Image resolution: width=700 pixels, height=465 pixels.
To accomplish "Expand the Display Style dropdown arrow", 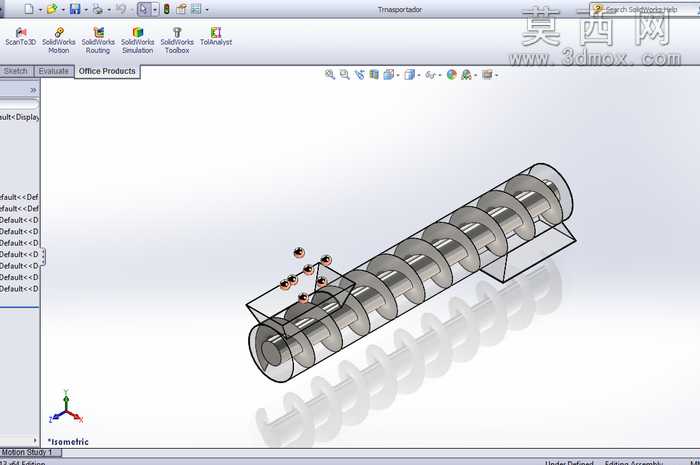I will point(419,75).
